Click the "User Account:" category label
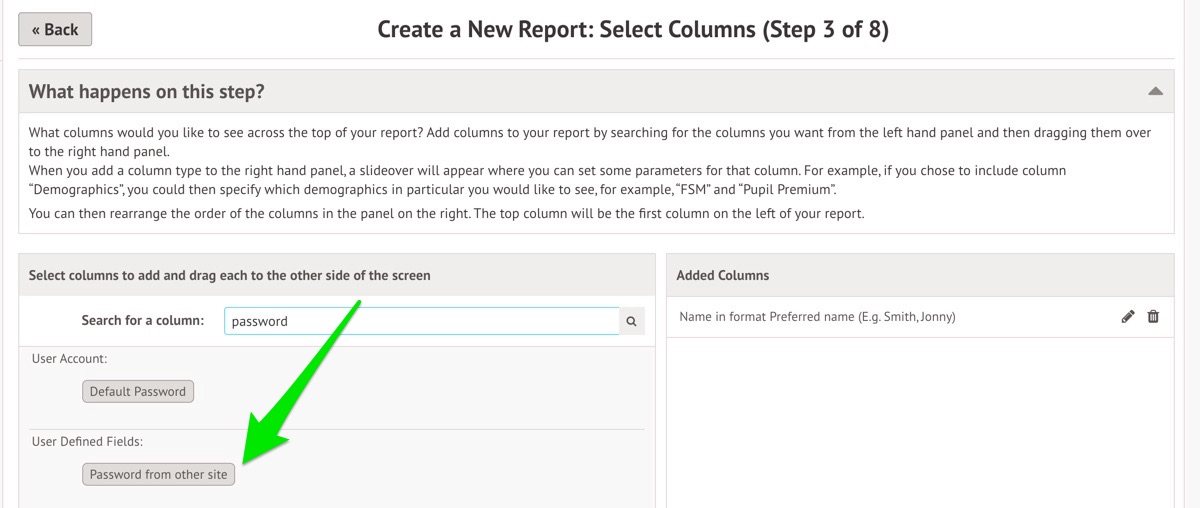This screenshot has height=508, width=1200. click(x=70, y=358)
